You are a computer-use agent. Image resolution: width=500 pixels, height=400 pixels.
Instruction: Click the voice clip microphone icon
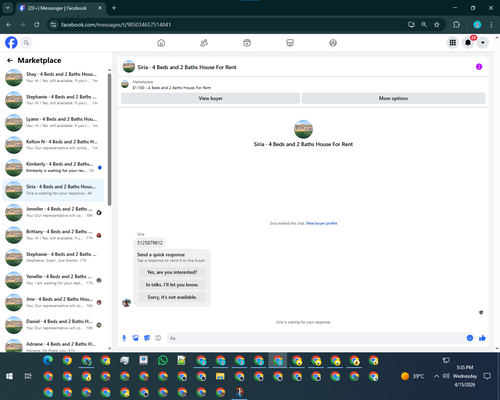tap(124, 338)
